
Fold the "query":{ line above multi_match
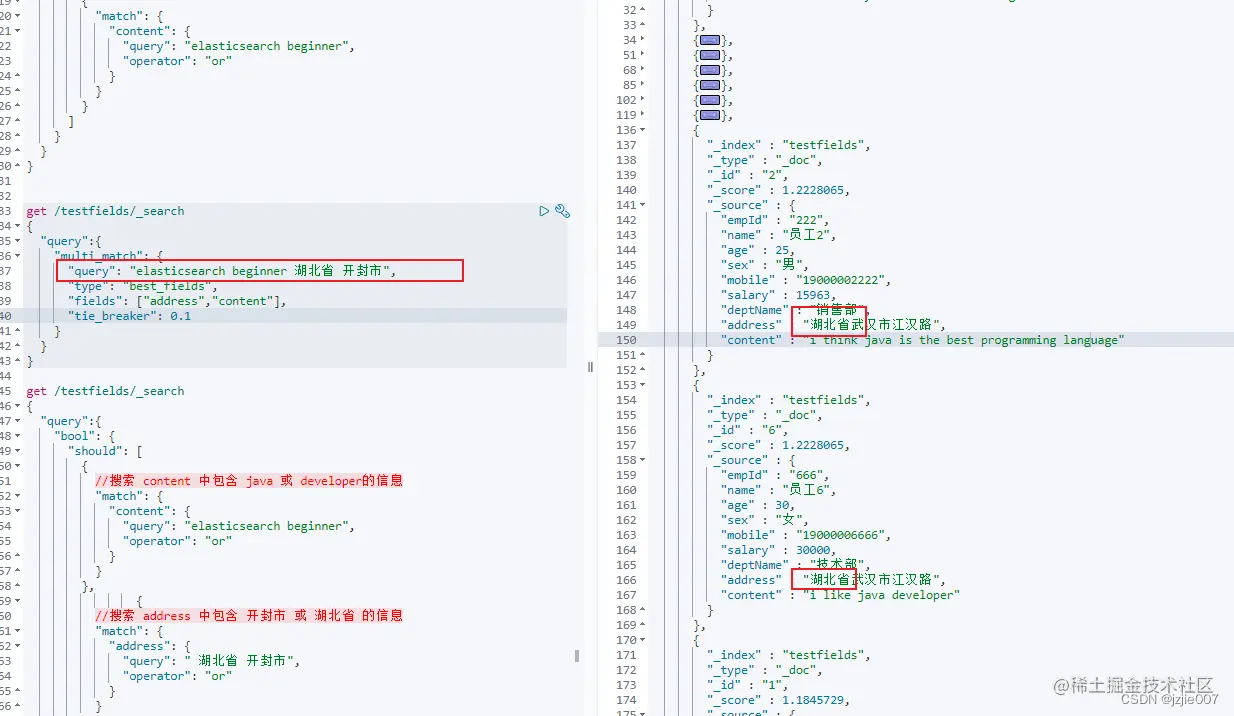[x=18, y=241]
